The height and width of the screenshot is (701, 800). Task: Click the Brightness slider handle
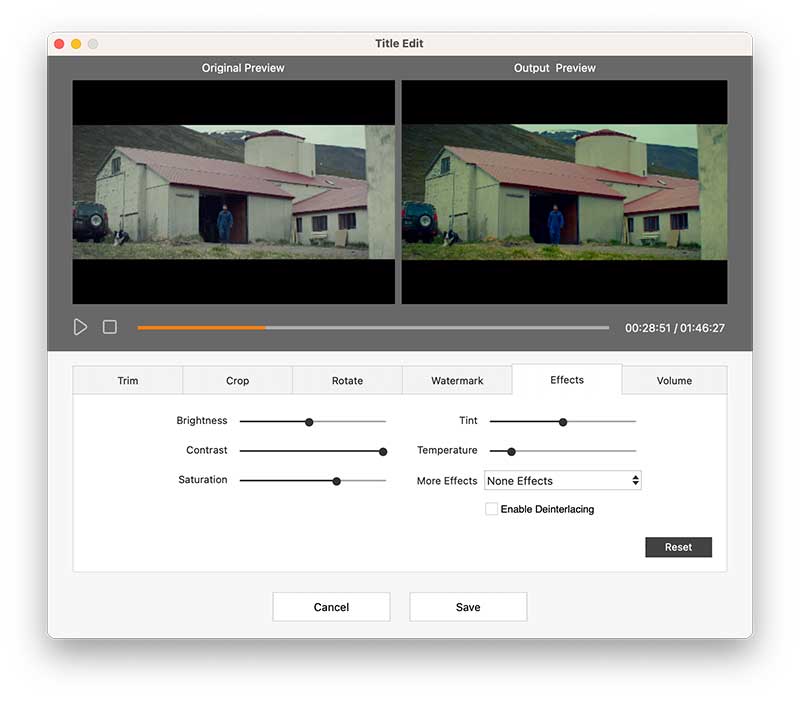coord(309,422)
